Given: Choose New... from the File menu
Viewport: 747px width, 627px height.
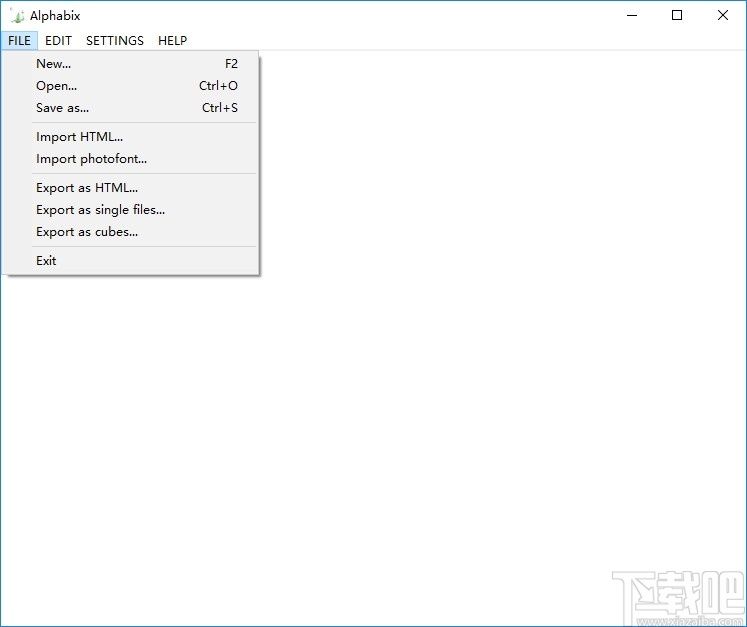Looking at the screenshot, I should coord(131,63).
